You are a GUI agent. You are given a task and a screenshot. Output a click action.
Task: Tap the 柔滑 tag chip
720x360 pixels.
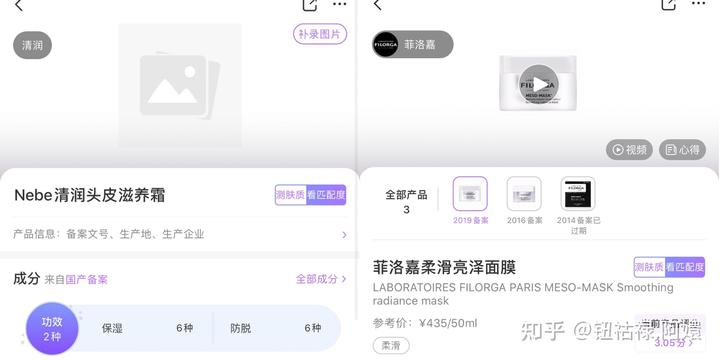[x=391, y=346]
